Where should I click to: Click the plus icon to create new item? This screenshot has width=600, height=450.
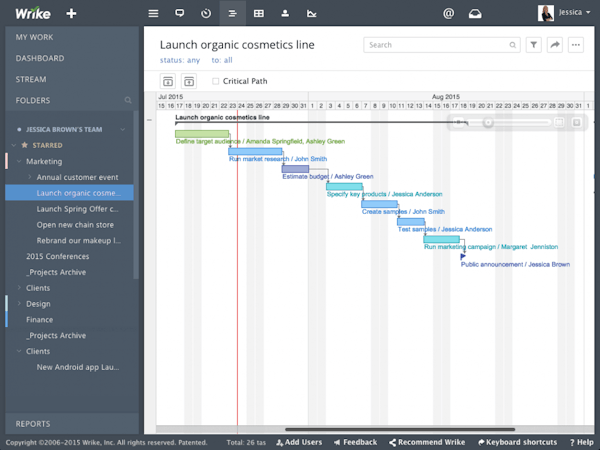71,14
